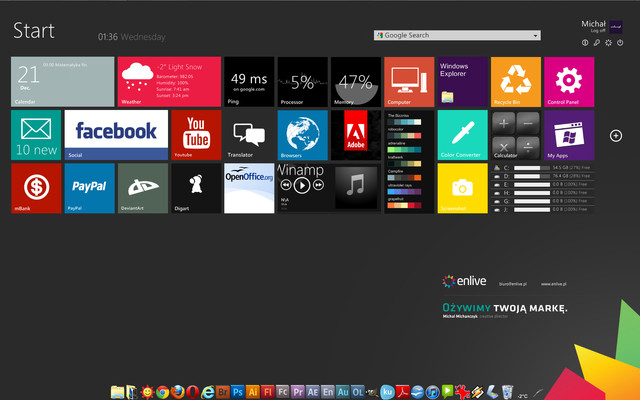Click the multiply key on Calculator tile
Viewport: 640px width, 400px height.
click(504, 147)
